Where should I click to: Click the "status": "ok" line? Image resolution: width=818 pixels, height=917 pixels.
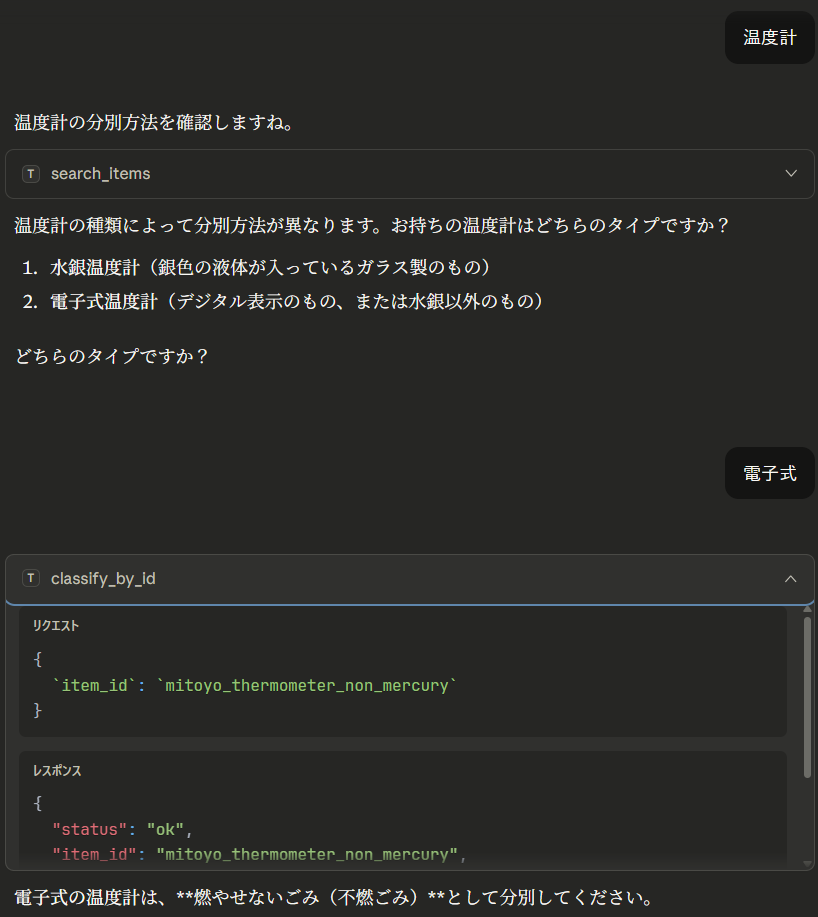[x=122, y=829]
